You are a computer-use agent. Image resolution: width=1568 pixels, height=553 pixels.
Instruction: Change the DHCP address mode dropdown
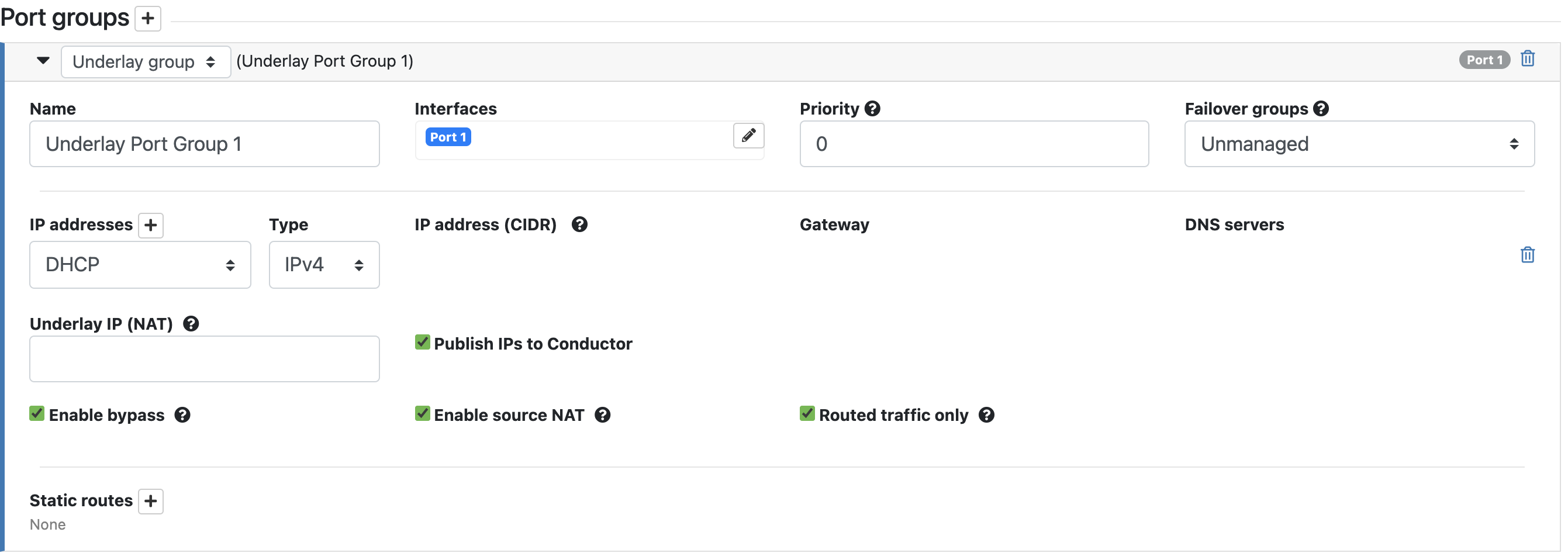click(140, 265)
